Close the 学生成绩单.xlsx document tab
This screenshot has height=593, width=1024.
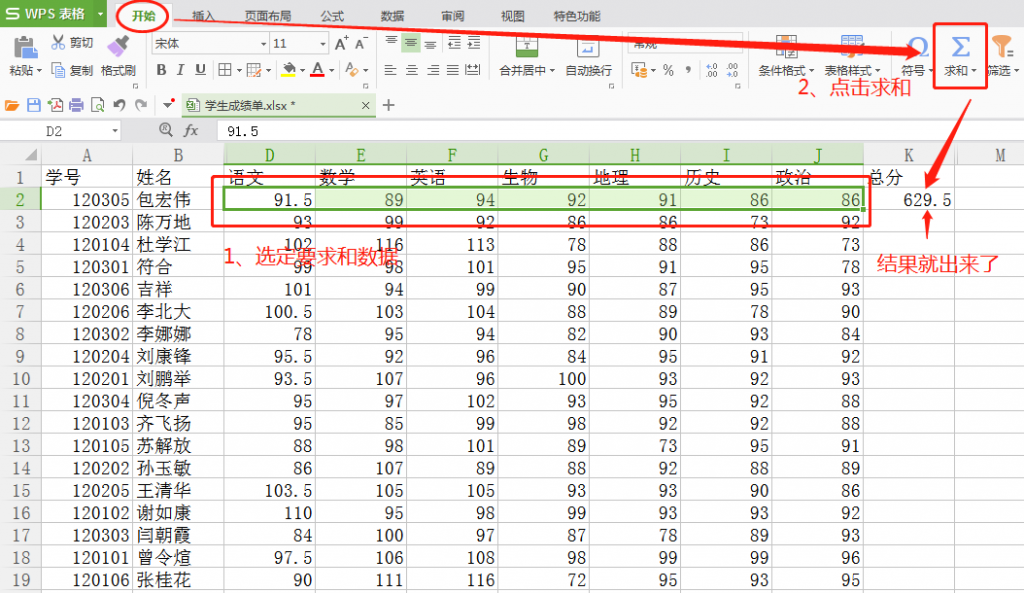pyautogui.click(x=365, y=106)
